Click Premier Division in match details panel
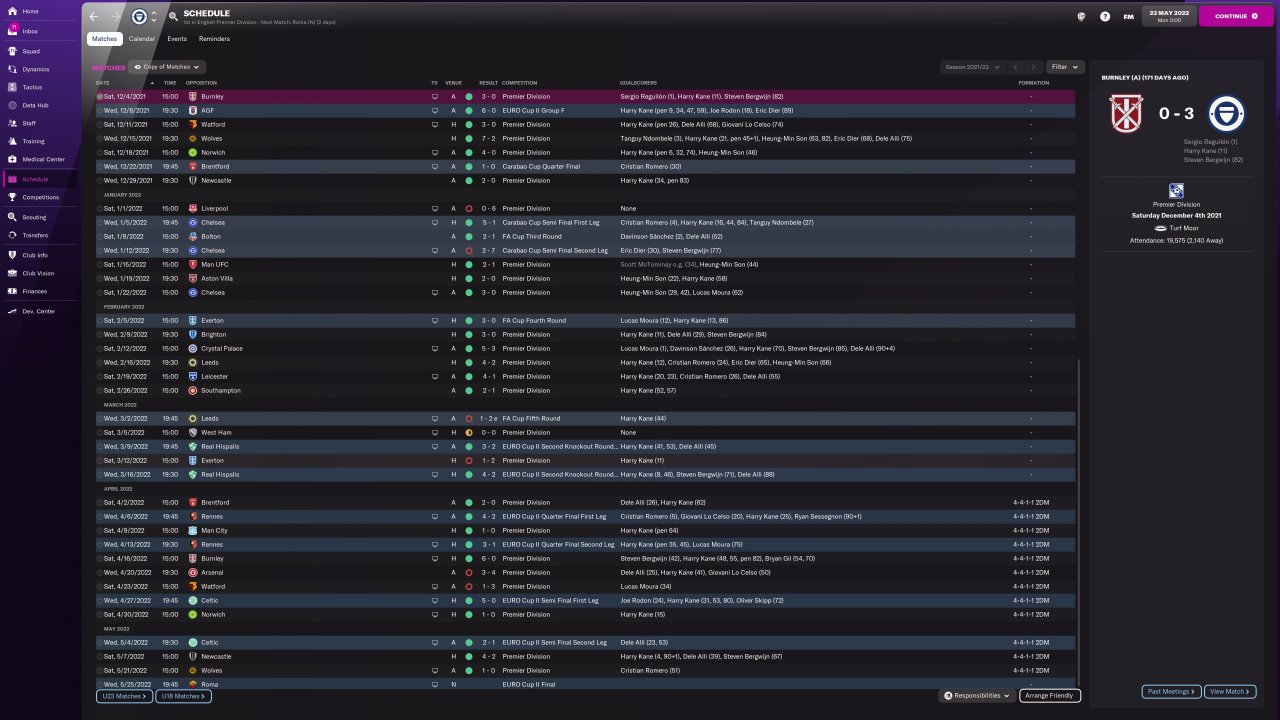The width and height of the screenshot is (1280, 720). [1175, 204]
